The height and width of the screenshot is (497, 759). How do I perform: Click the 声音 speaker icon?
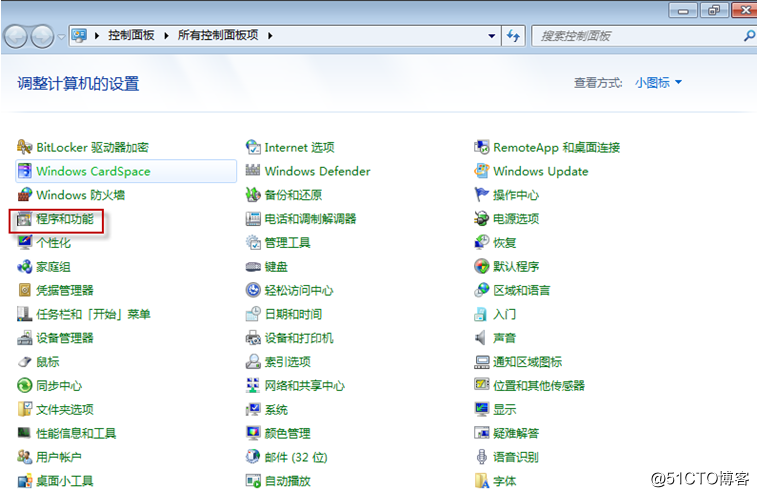482,338
